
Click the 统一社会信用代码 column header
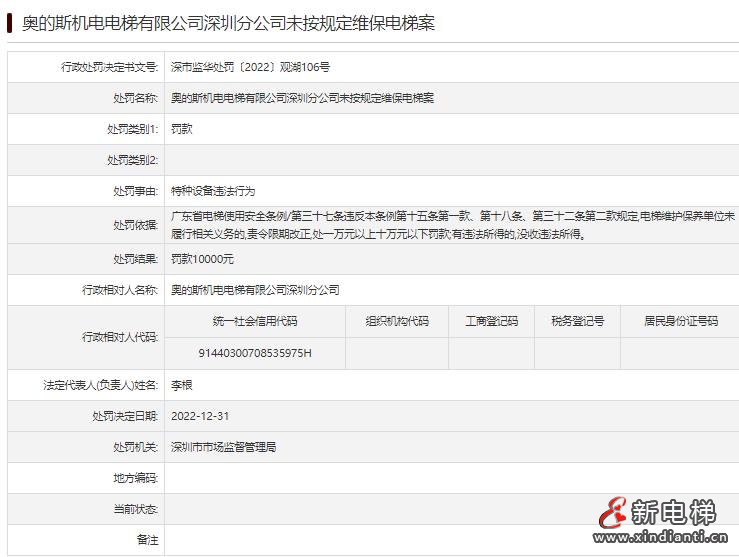coord(255,321)
